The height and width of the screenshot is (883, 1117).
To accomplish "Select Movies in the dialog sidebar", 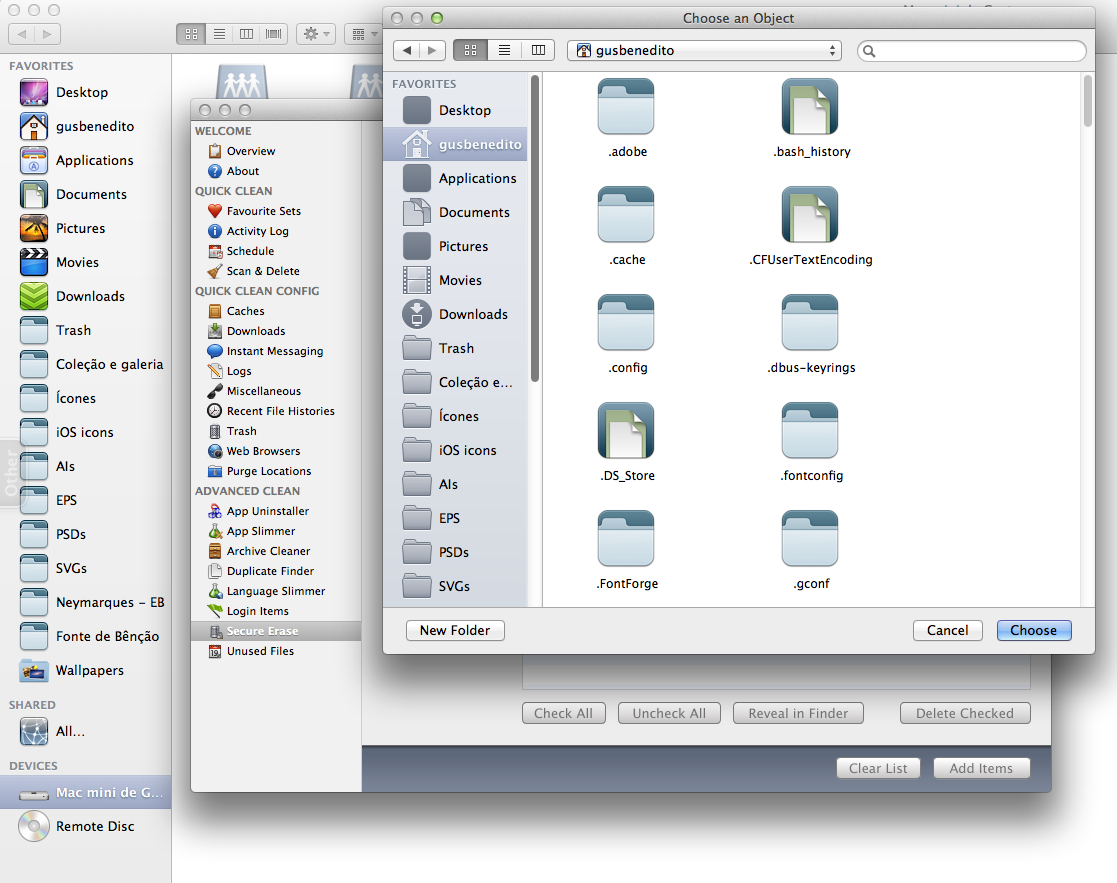I will (x=456, y=280).
